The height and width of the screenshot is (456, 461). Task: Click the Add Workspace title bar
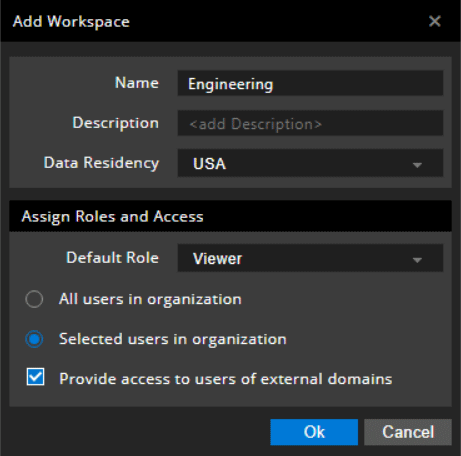230,21
